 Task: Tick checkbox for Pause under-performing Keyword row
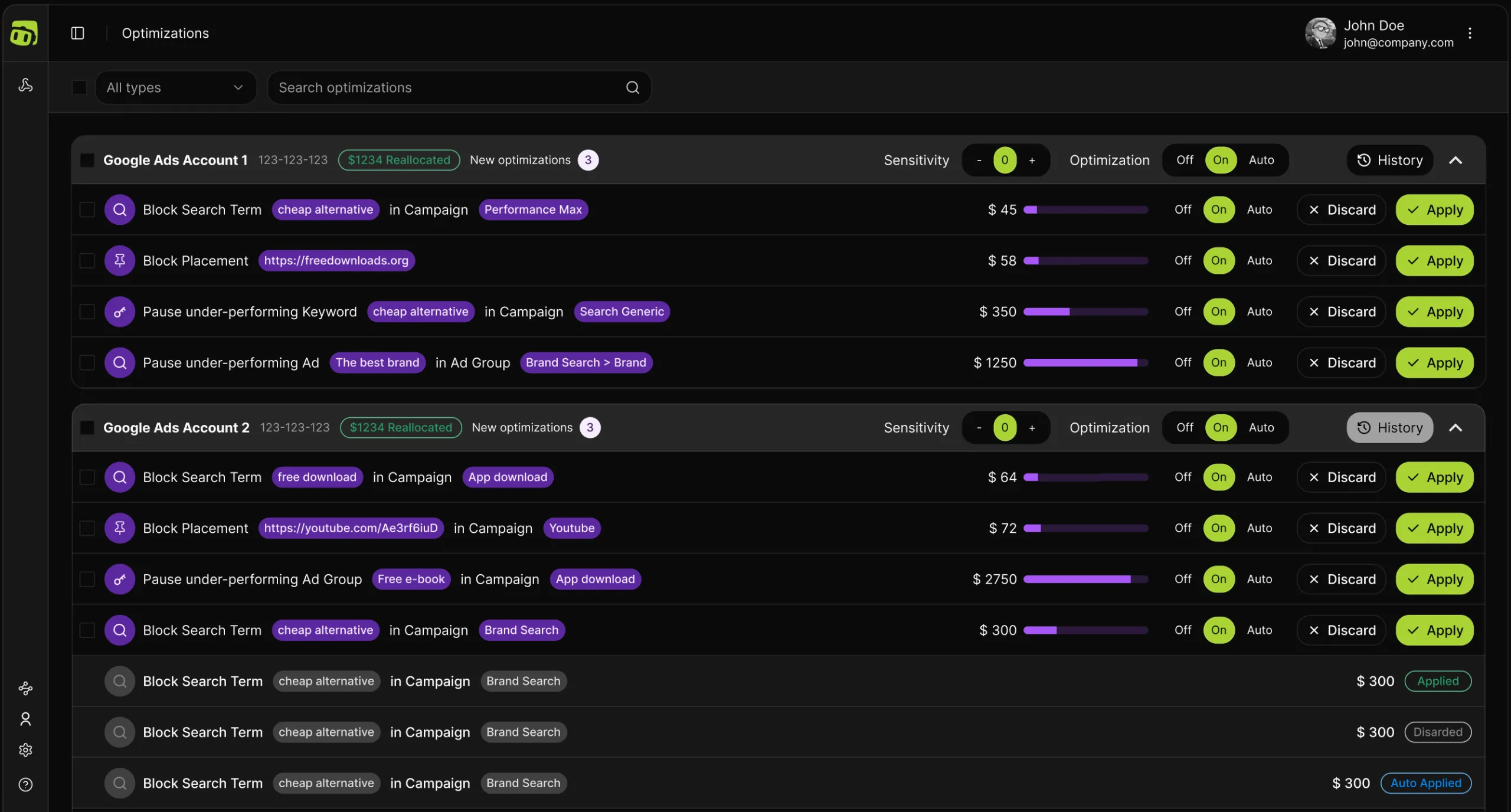(87, 312)
